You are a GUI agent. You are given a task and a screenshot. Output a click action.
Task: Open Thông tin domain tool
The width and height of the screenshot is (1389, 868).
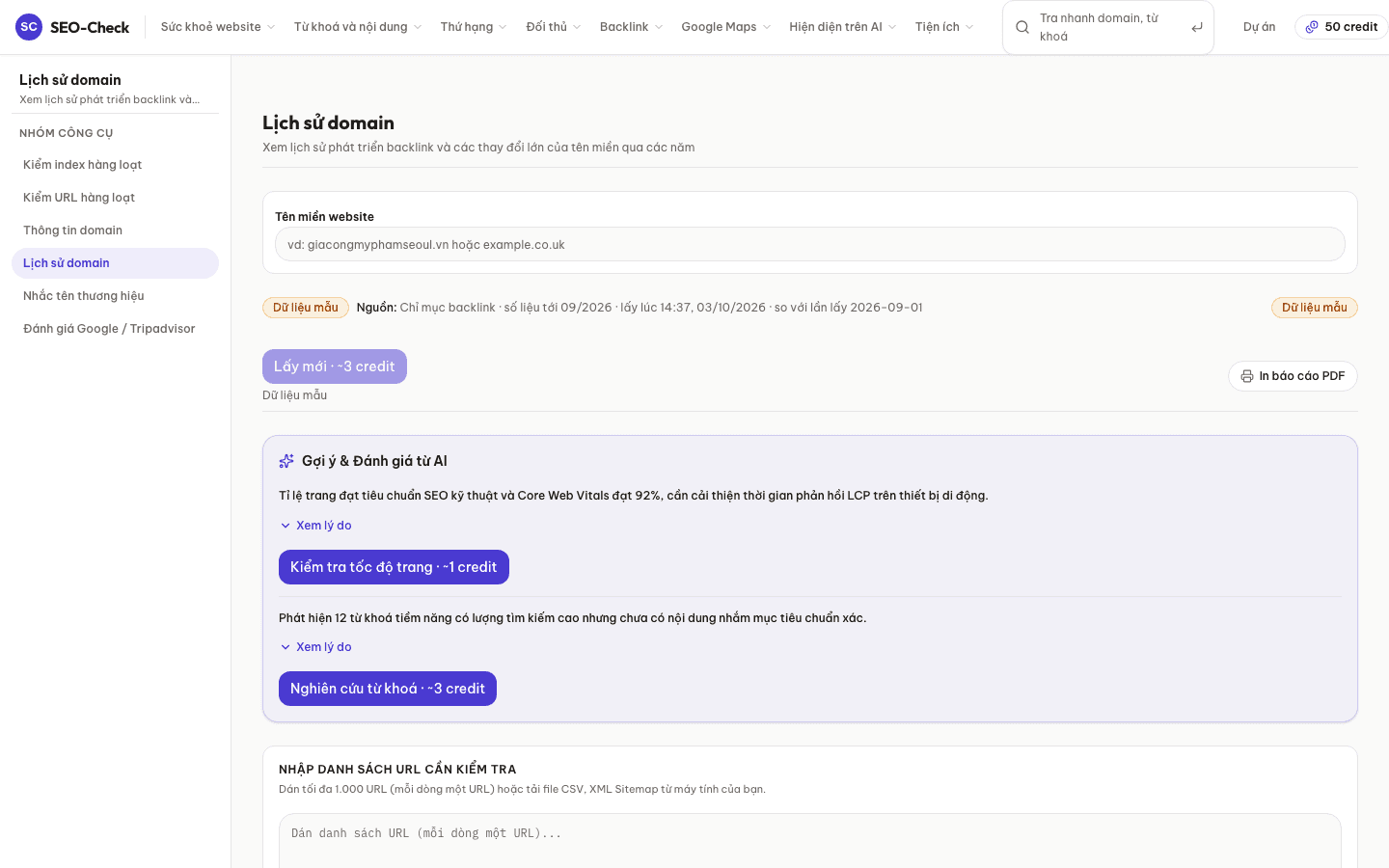coord(115,231)
